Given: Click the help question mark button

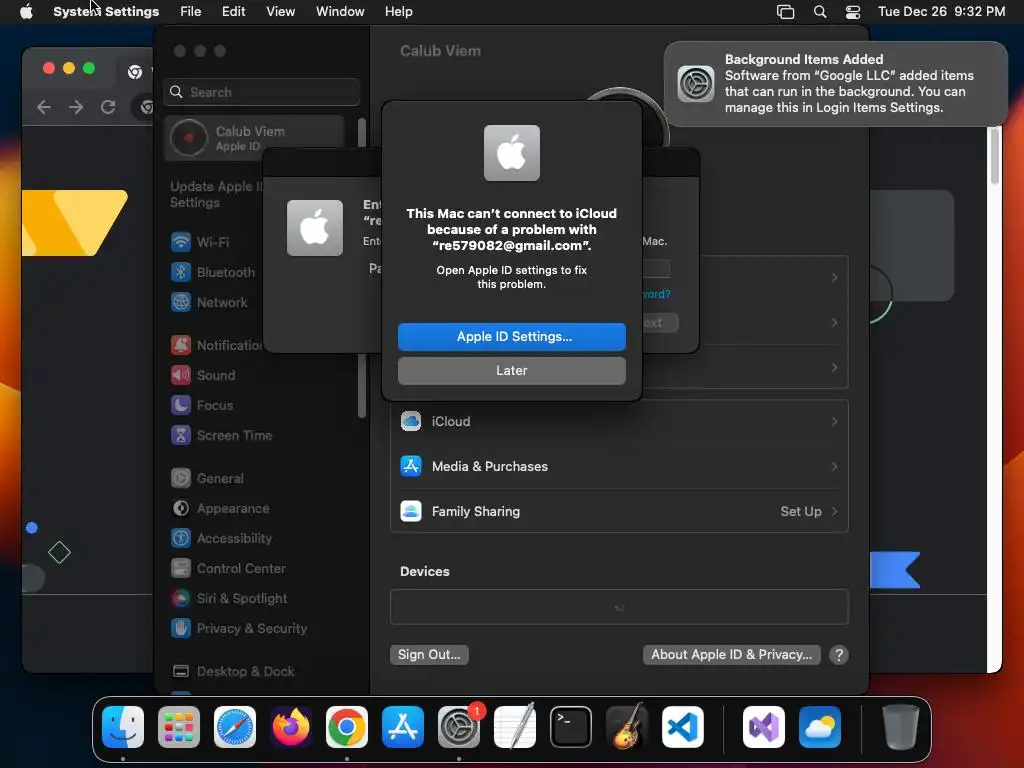Looking at the screenshot, I should [x=839, y=654].
